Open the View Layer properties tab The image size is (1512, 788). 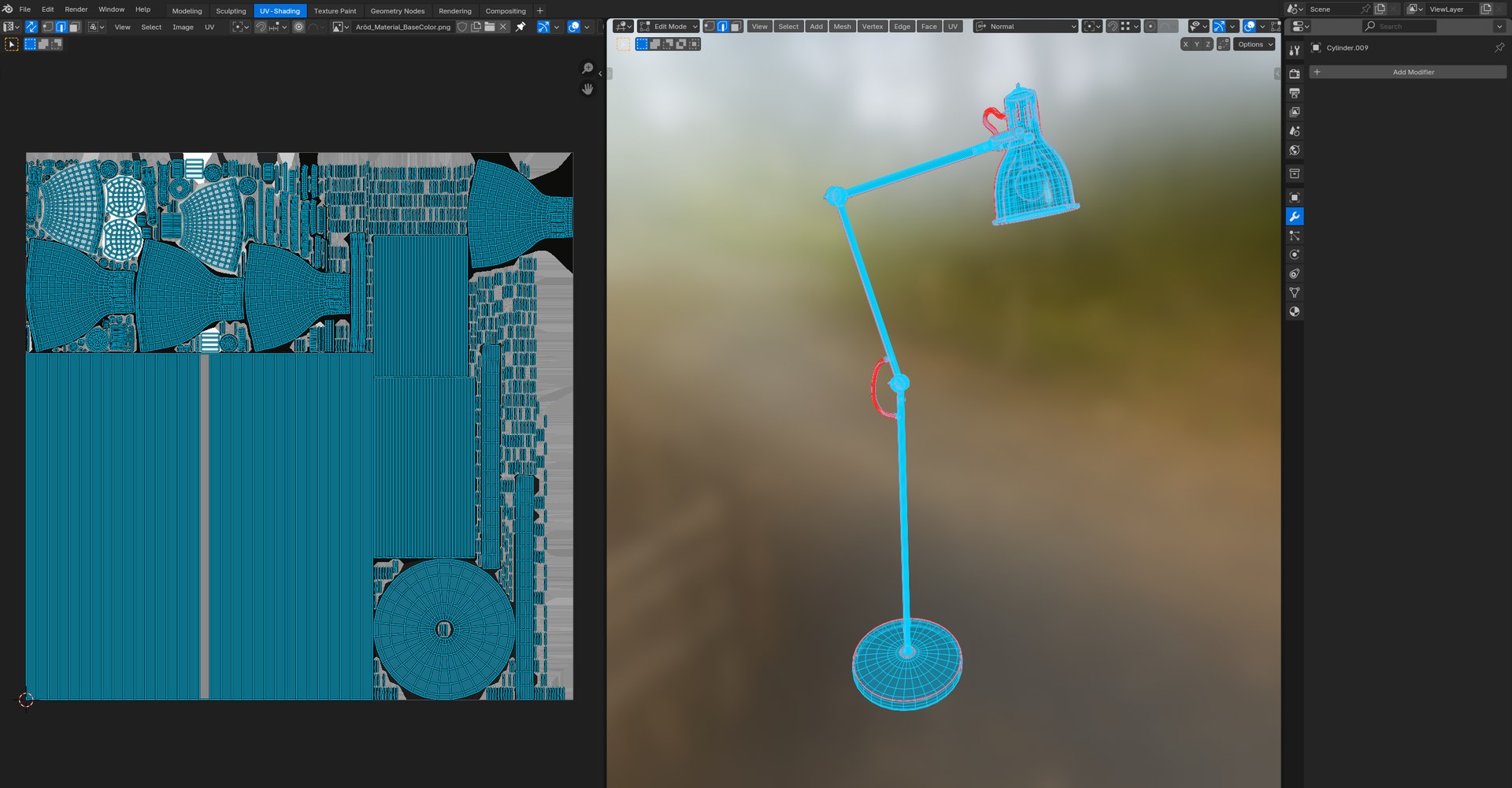(x=1294, y=112)
